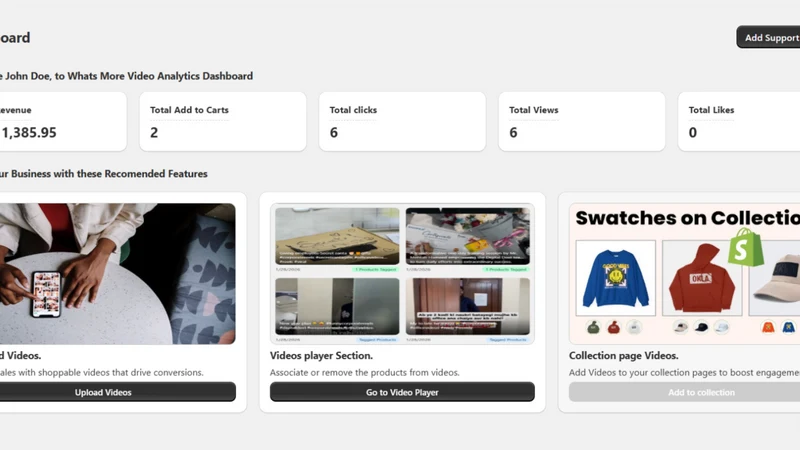Select the white hoodie swatch icon
Image resolution: width=800 pixels, height=450 pixels.
pyautogui.click(x=634, y=327)
